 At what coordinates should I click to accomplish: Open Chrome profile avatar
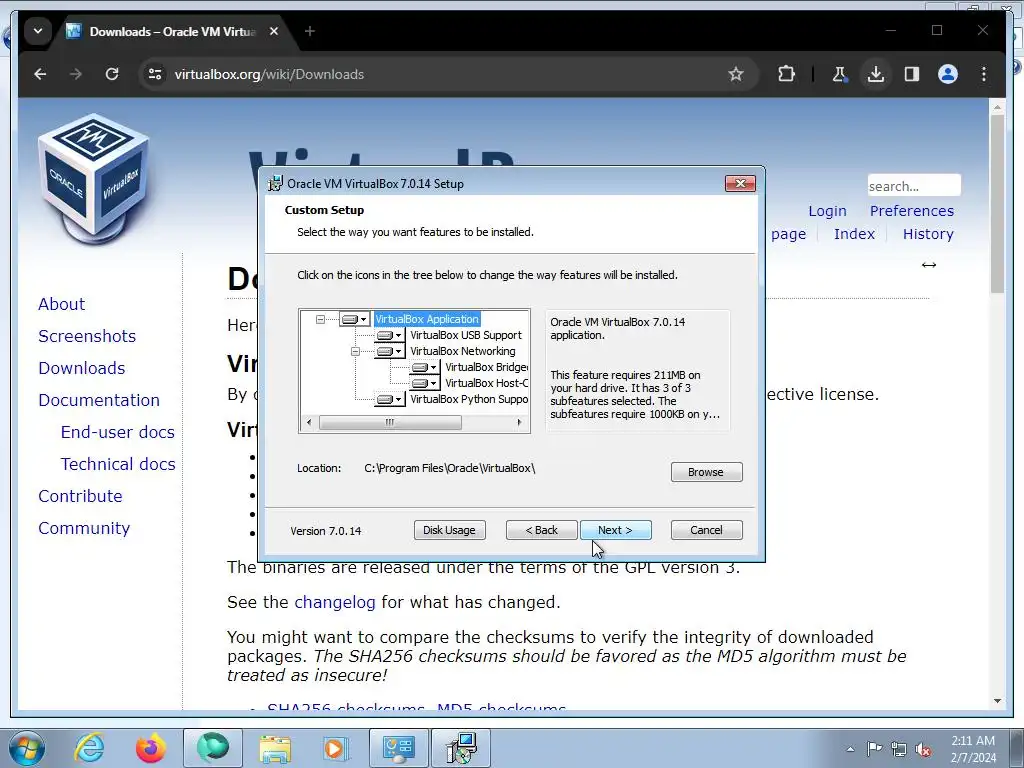948,74
